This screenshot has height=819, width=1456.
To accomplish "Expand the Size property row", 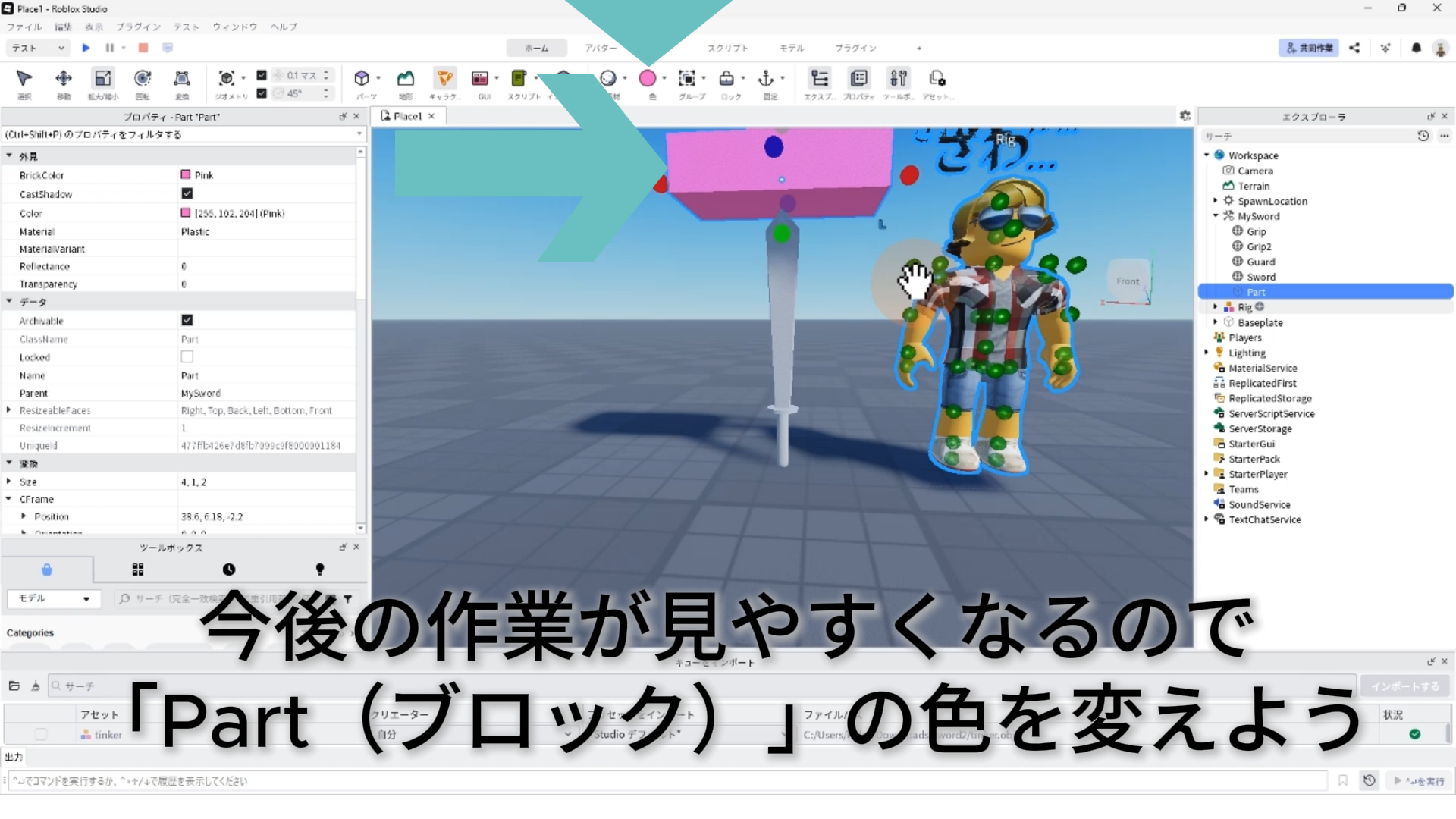I will [x=9, y=482].
